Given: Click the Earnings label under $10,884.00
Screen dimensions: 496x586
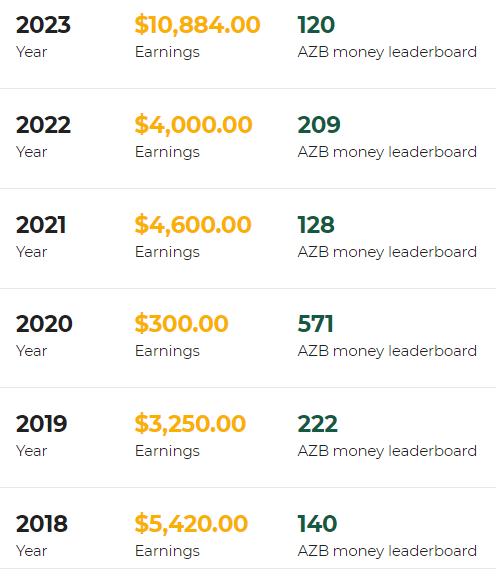Looking at the screenshot, I should point(167,52).
